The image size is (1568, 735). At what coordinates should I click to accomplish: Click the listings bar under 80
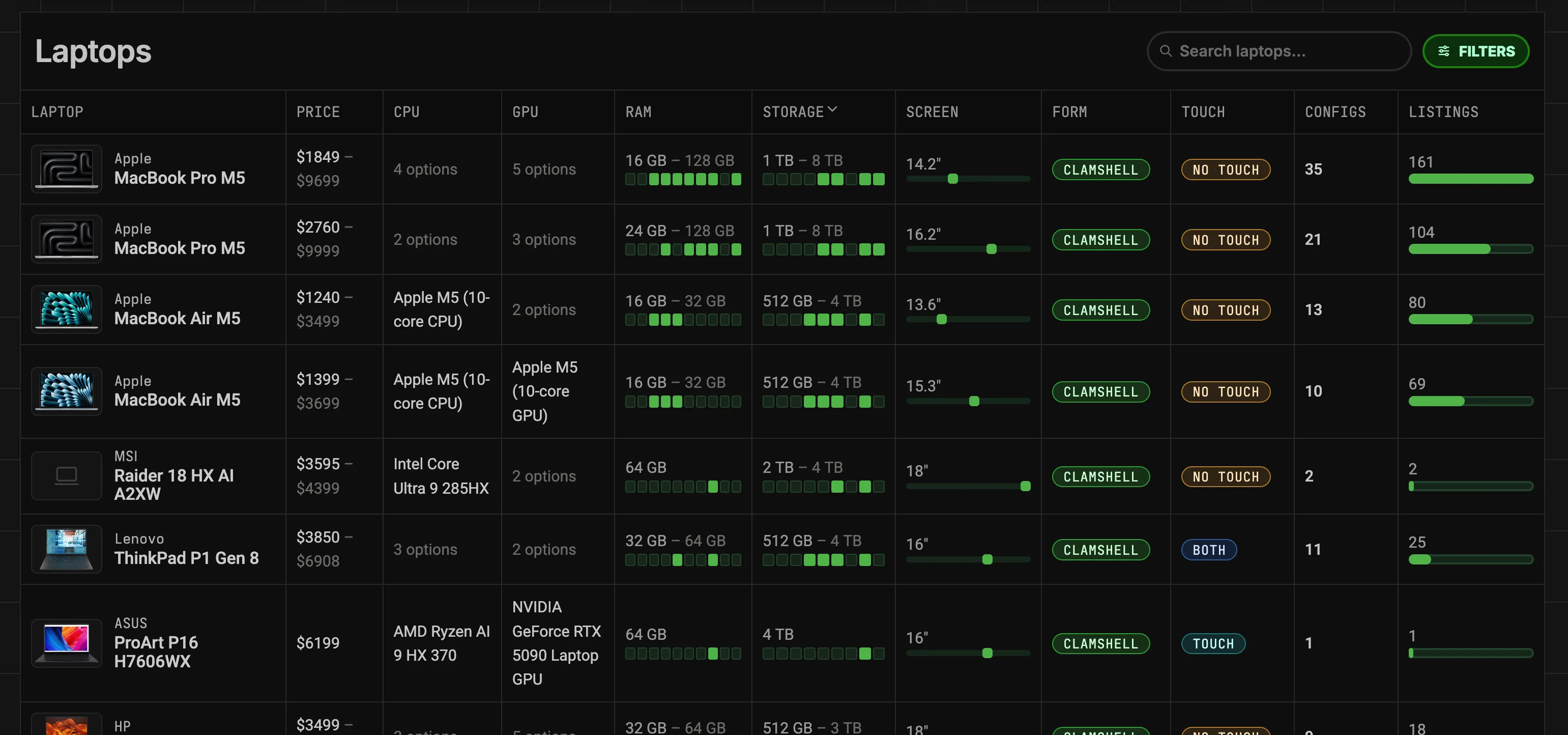tap(1471, 320)
